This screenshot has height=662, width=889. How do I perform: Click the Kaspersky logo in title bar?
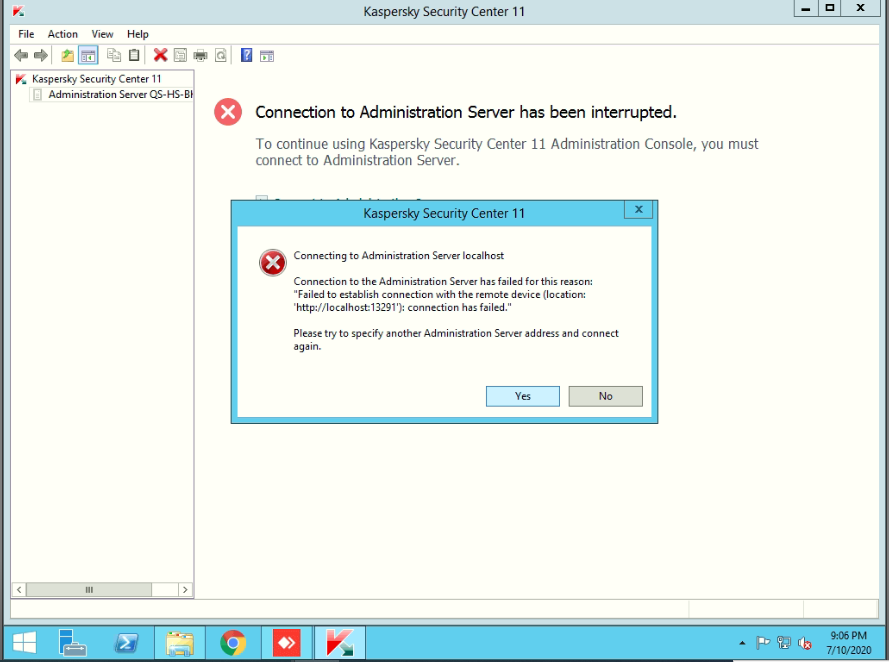(x=18, y=10)
